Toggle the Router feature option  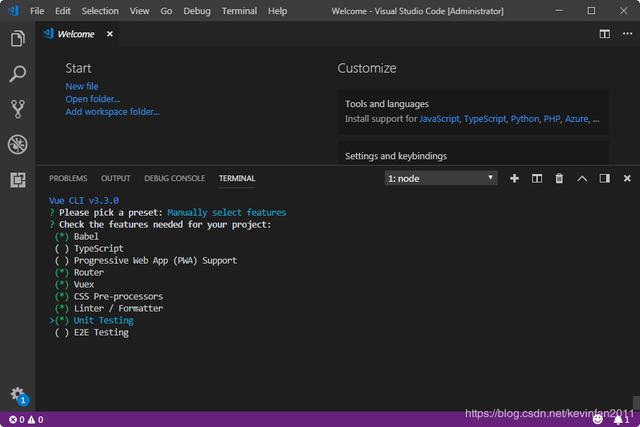[x=79, y=272]
